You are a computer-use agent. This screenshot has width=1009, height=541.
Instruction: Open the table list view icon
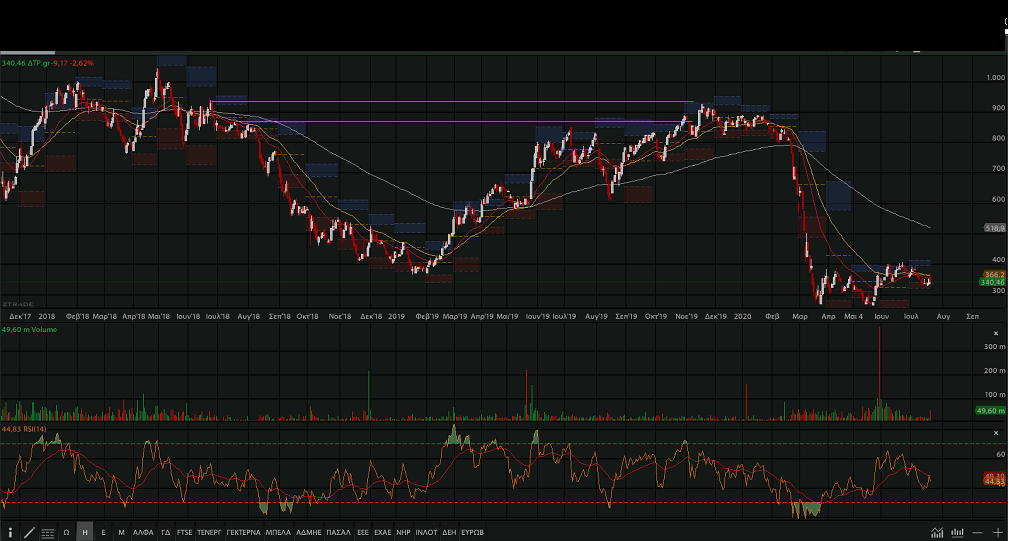point(48,532)
